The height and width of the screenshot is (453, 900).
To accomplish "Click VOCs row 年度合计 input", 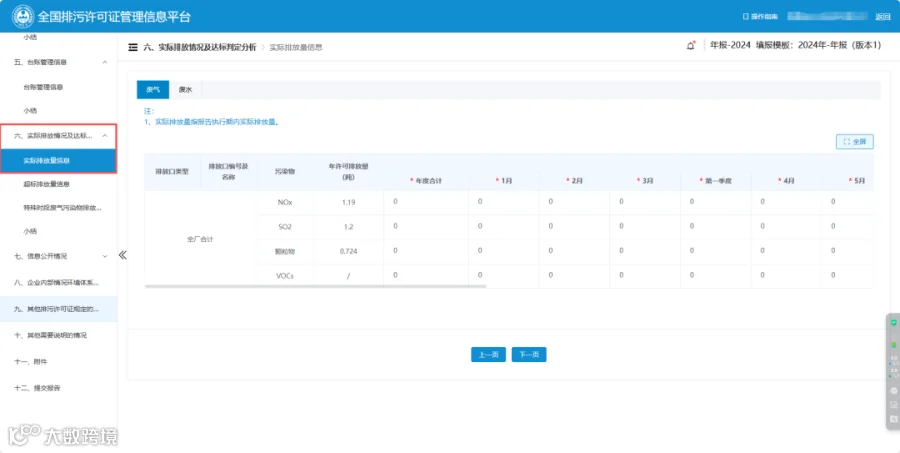I will (x=426, y=276).
